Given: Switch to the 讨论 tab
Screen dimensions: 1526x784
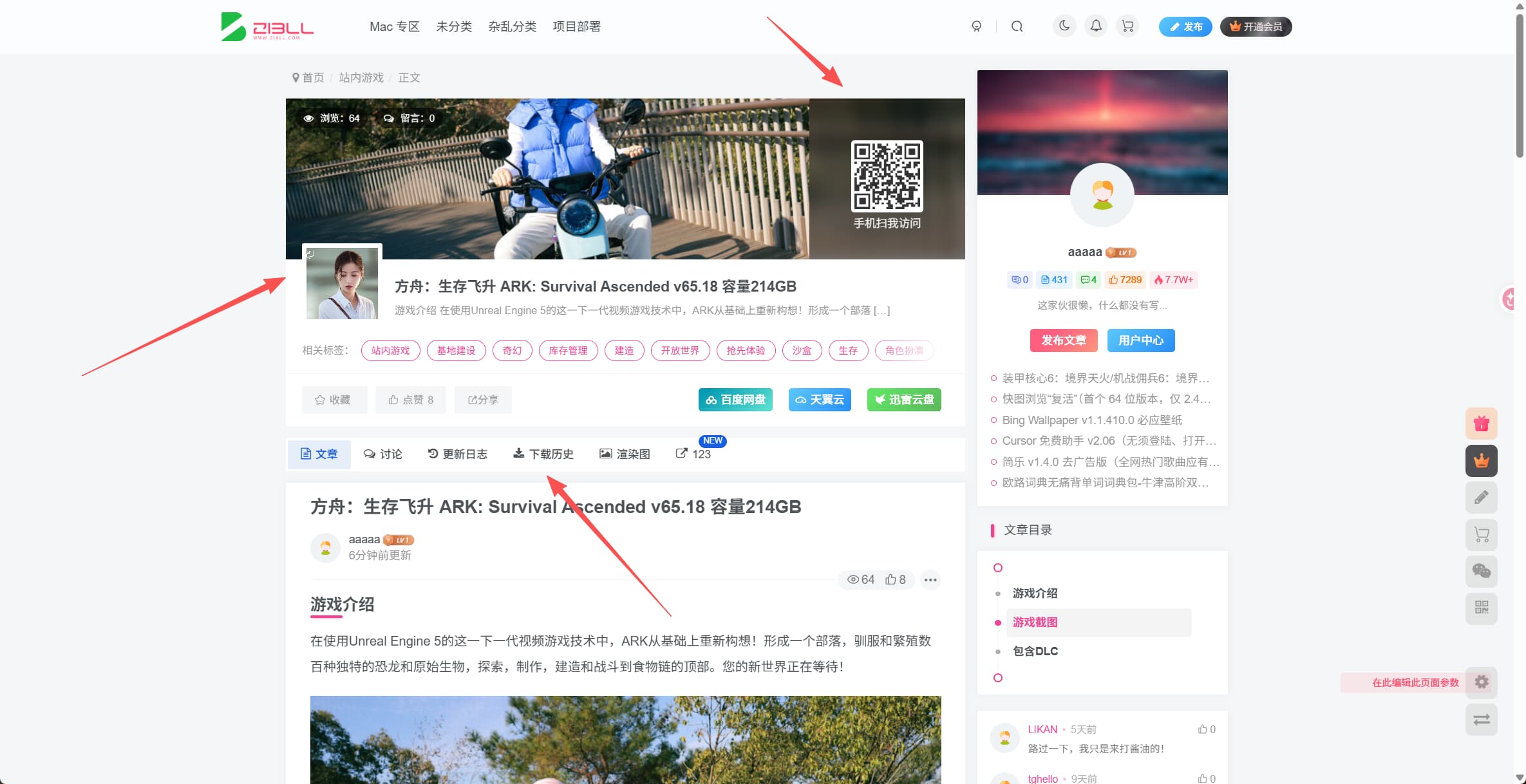Looking at the screenshot, I should [x=383, y=454].
